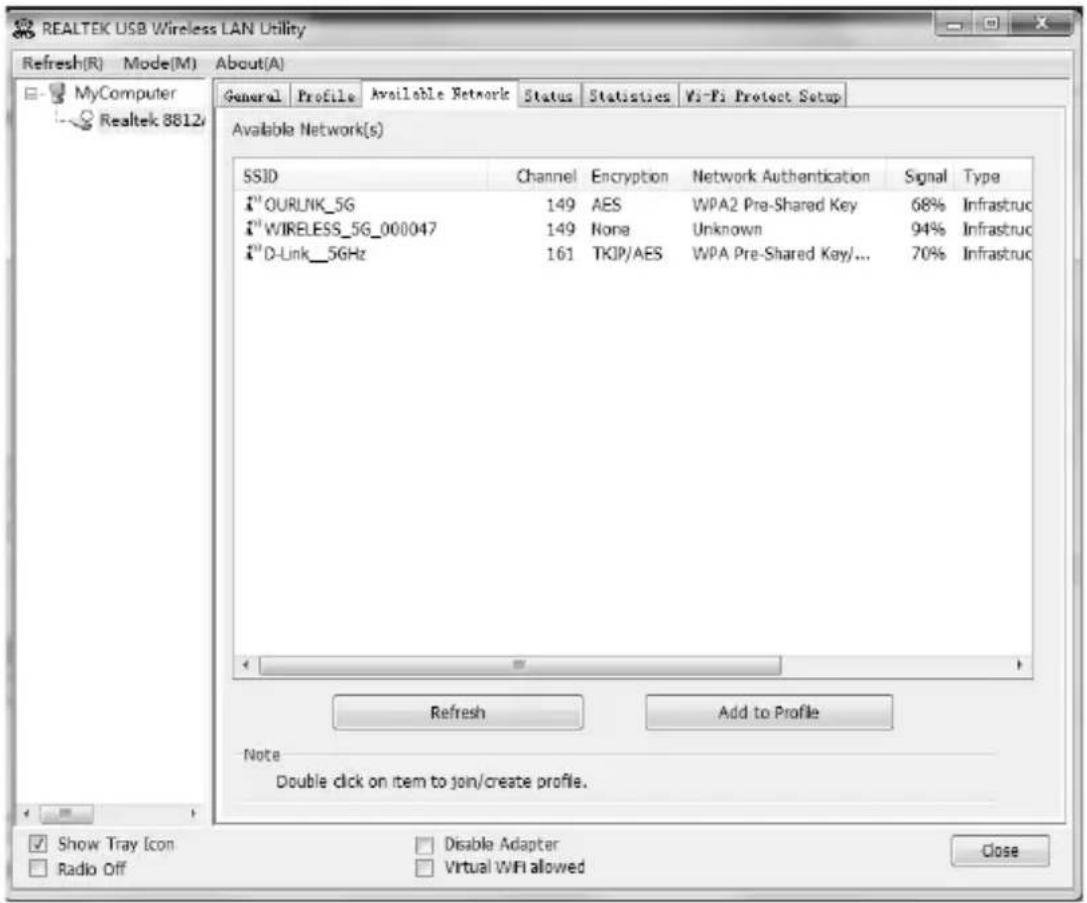Image resolution: width=1087 pixels, height=903 pixels.
Task: Select the Available Network tab
Action: pyautogui.click(x=440, y=94)
